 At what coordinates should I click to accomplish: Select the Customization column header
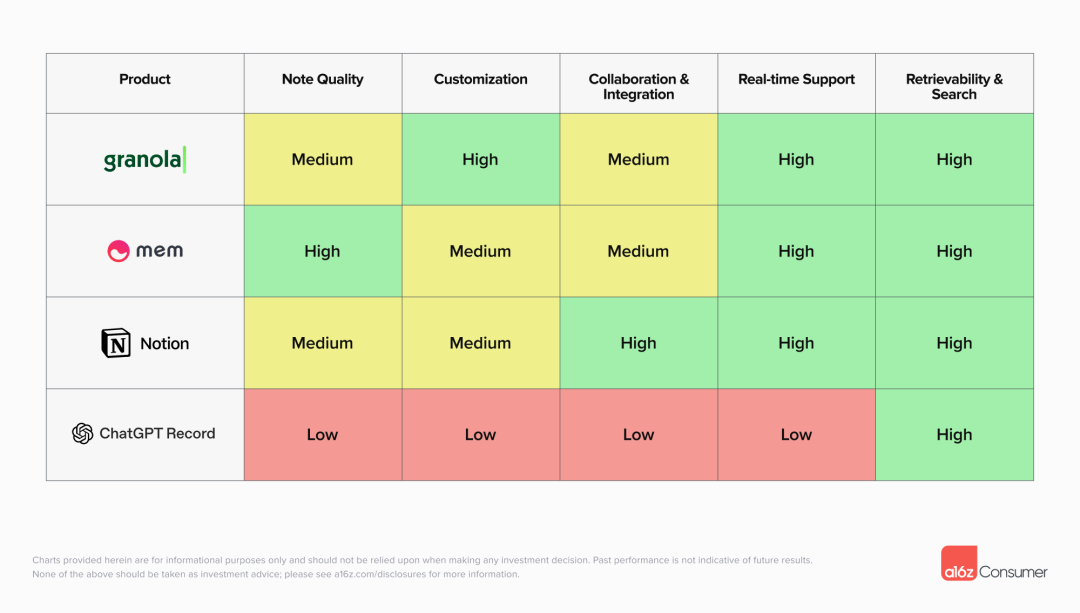coord(480,80)
